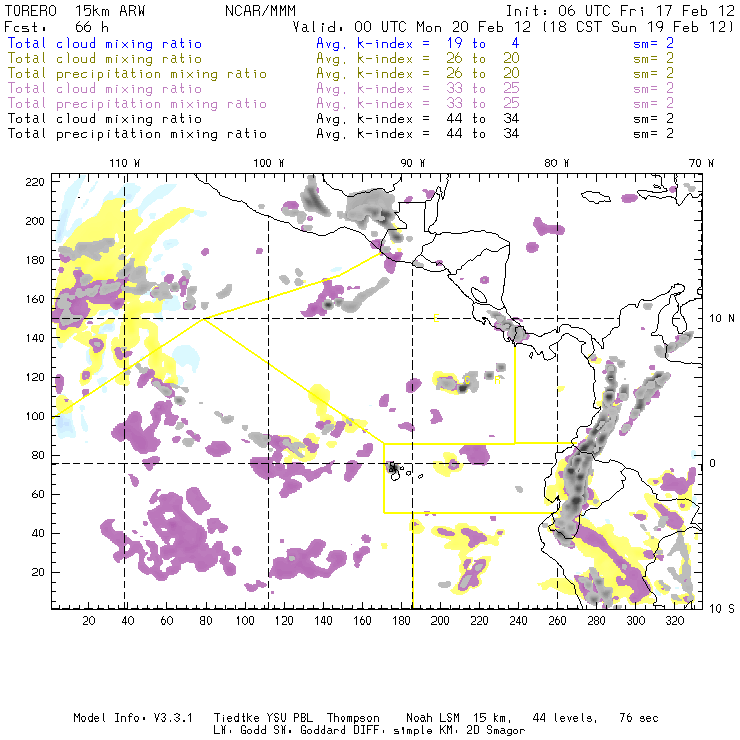Image resolution: width=740 pixels, height=740 pixels.
Task: Click the '10 N' latitude label
Action: pyautogui.click(x=722, y=319)
